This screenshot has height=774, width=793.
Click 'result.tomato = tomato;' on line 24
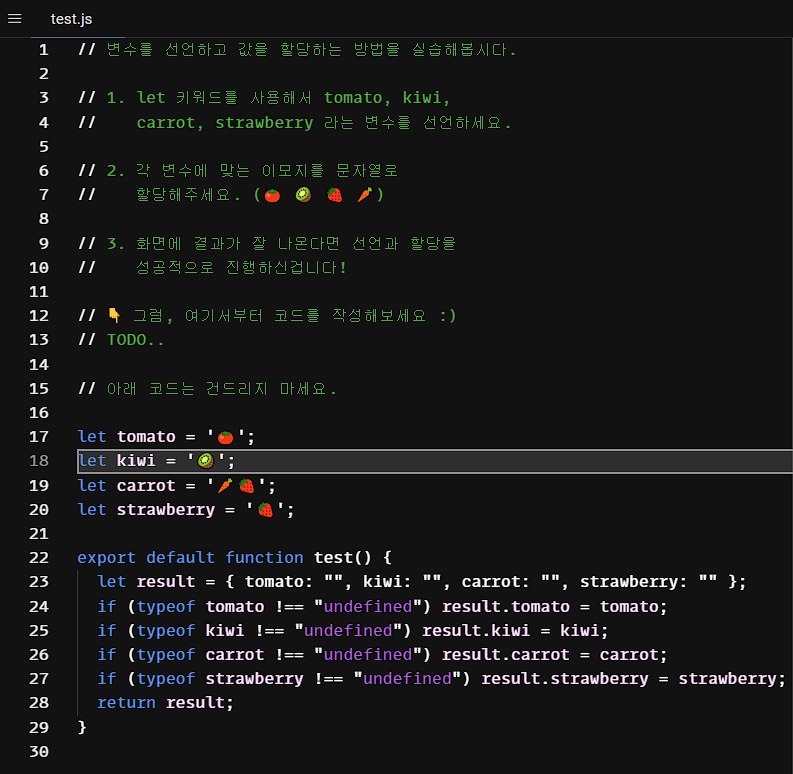pos(554,606)
